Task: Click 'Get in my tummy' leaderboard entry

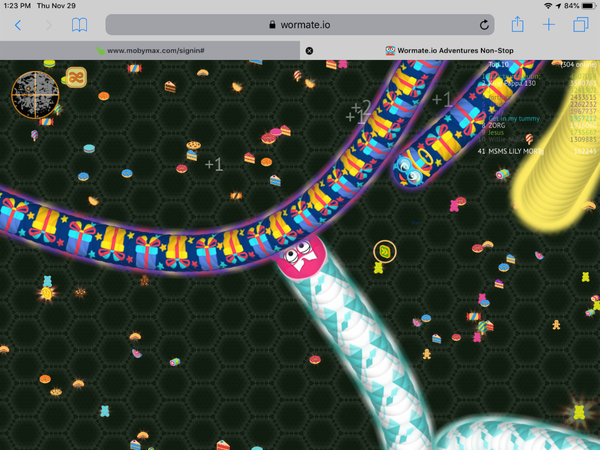Action: 514,119
